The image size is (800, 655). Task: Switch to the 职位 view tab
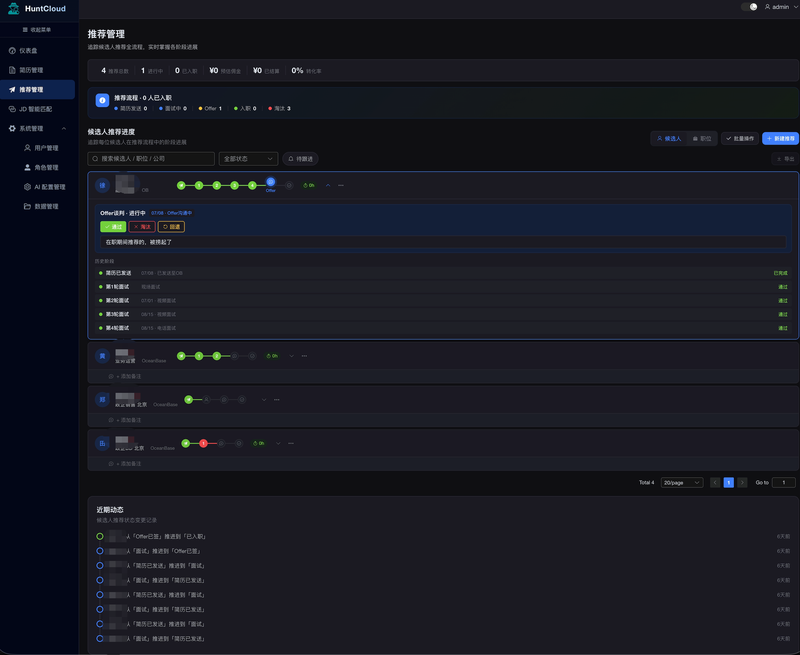702,138
